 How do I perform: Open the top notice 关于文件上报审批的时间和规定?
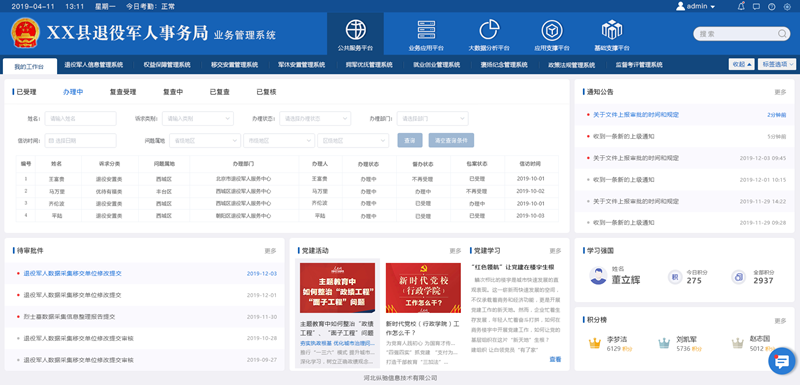coord(636,115)
